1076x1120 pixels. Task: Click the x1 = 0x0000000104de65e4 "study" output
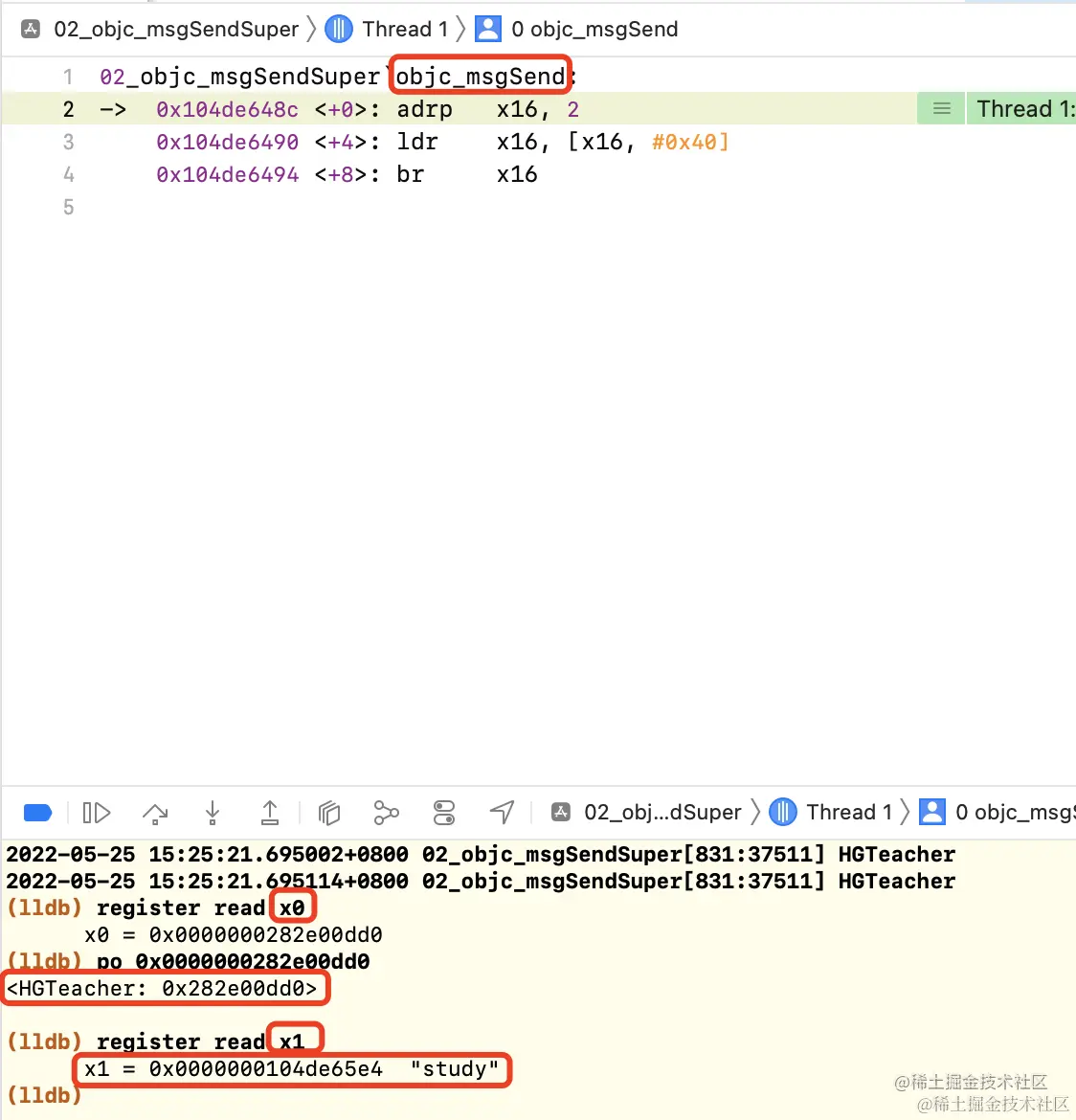tap(292, 1069)
